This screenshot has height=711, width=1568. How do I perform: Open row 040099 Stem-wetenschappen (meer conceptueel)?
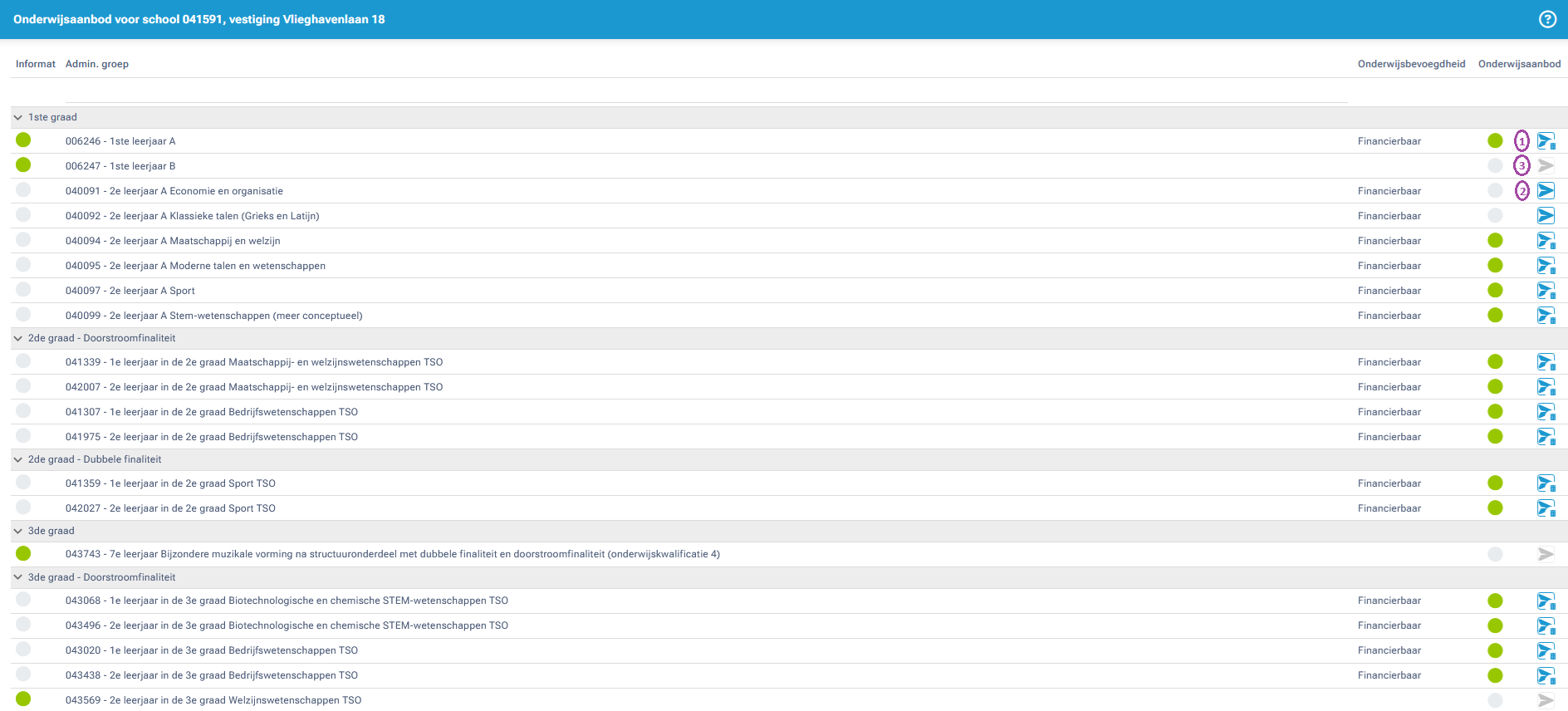tap(214, 316)
